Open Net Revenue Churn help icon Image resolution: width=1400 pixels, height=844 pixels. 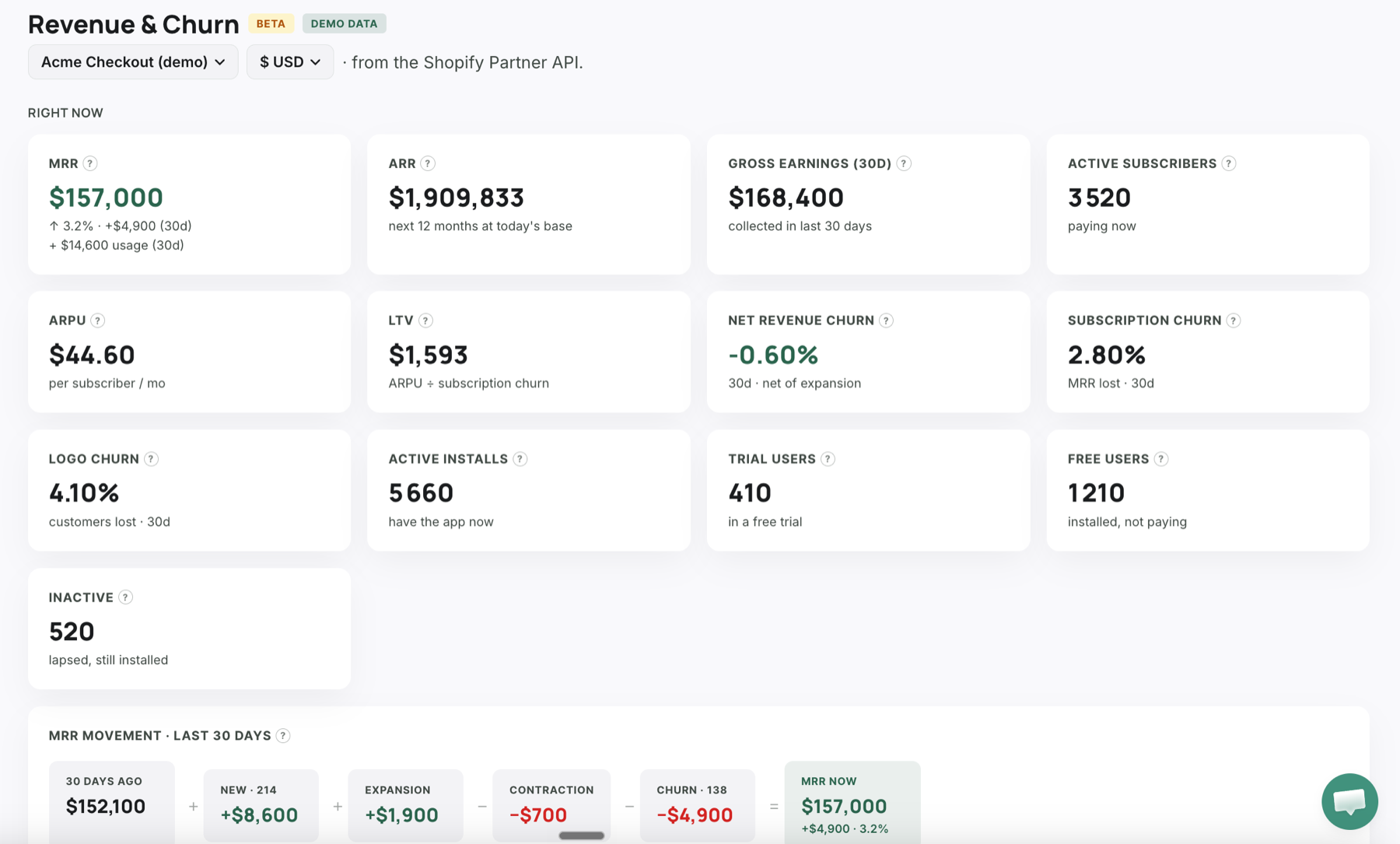point(886,320)
